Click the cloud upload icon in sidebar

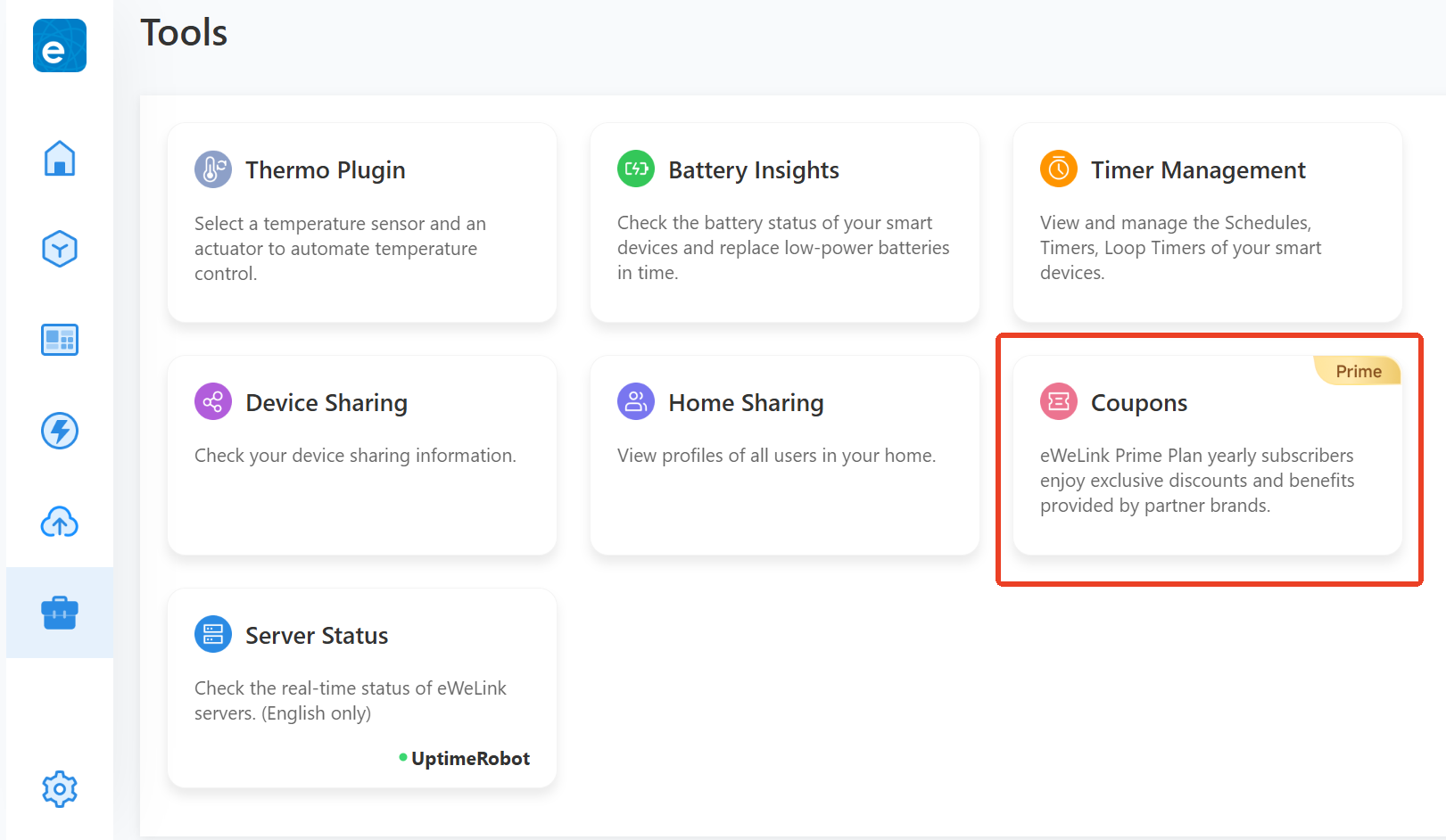[x=59, y=522]
